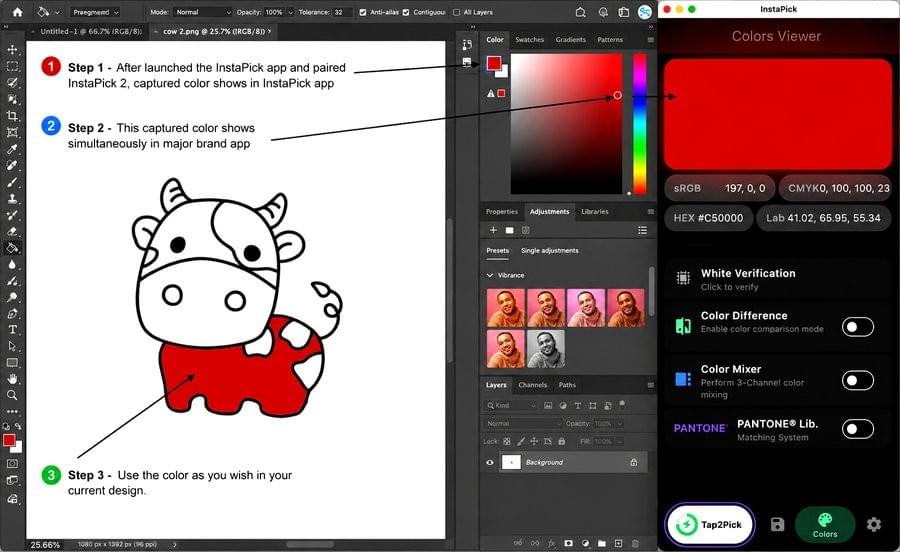Click White Verification to verify
This screenshot has width=900, height=552.
pos(778,279)
